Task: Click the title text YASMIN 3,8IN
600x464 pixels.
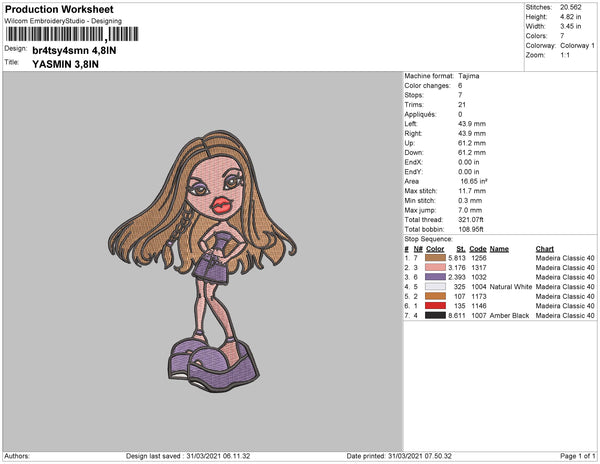Action: 65,64
